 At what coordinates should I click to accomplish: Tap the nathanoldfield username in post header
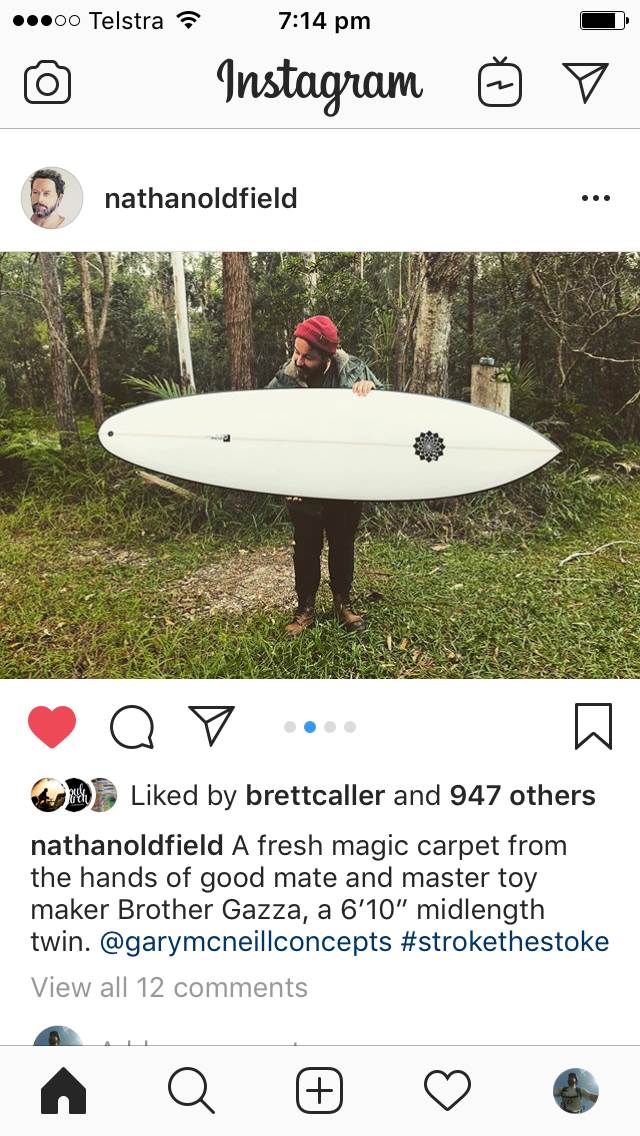coord(201,198)
